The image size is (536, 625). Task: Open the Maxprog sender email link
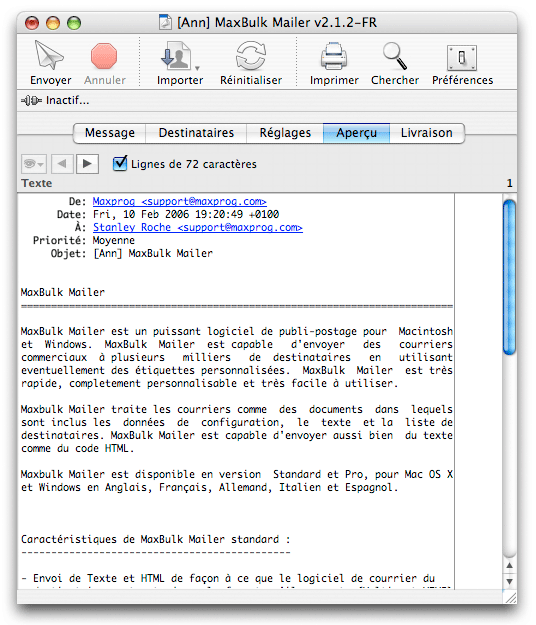point(179,202)
